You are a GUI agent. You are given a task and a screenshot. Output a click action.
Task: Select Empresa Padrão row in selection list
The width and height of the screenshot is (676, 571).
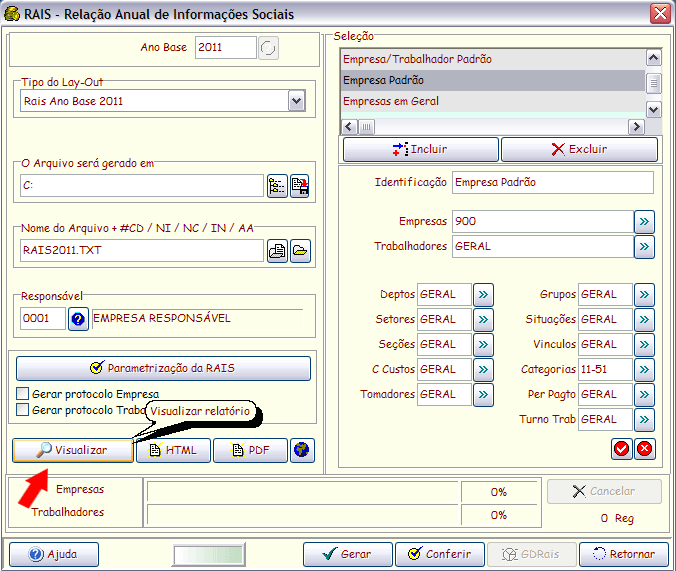click(493, 80)
